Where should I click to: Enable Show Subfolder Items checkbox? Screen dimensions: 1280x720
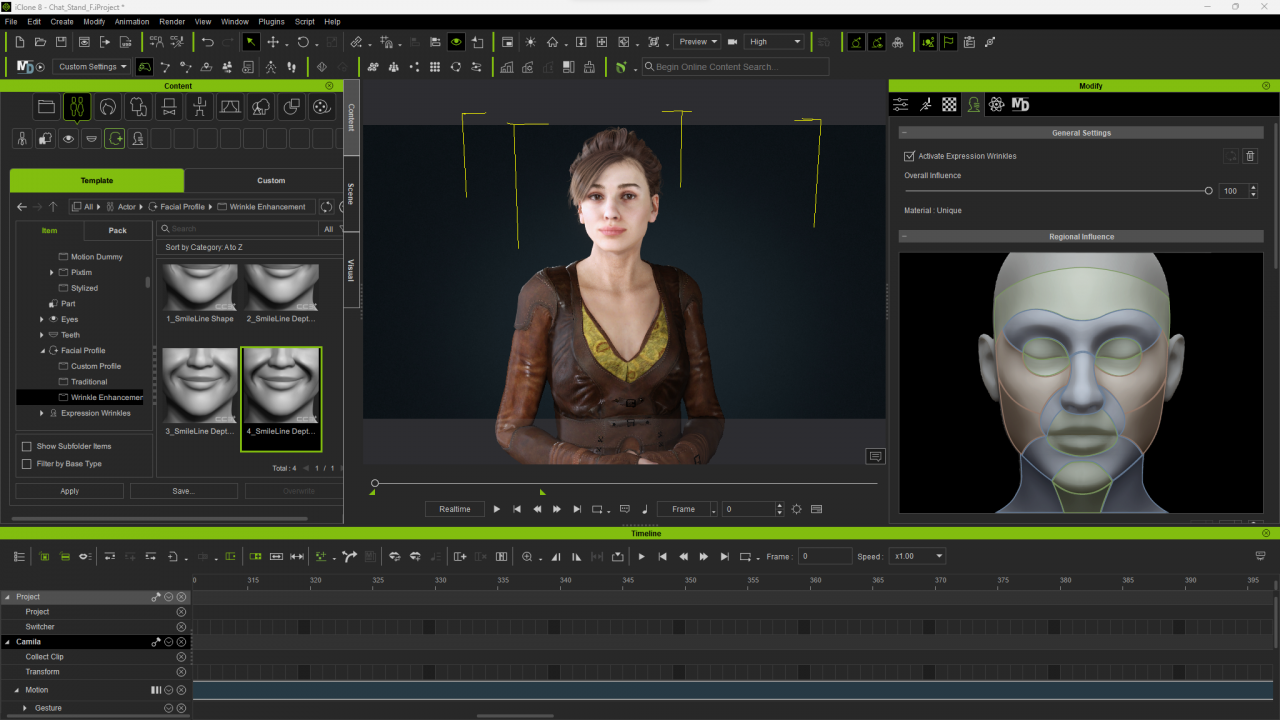point(27,446)
